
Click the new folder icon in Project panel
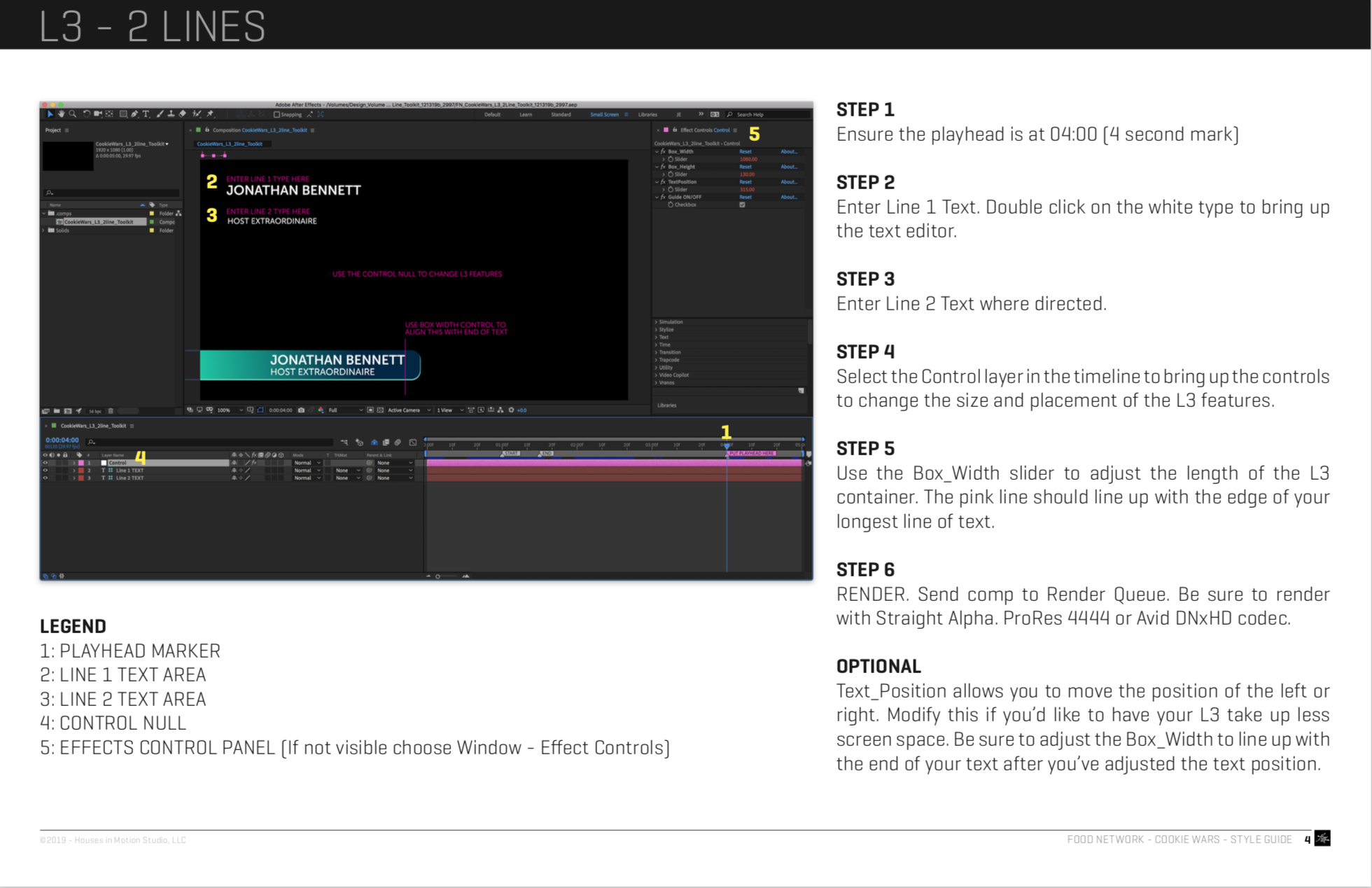pos(57,411)
